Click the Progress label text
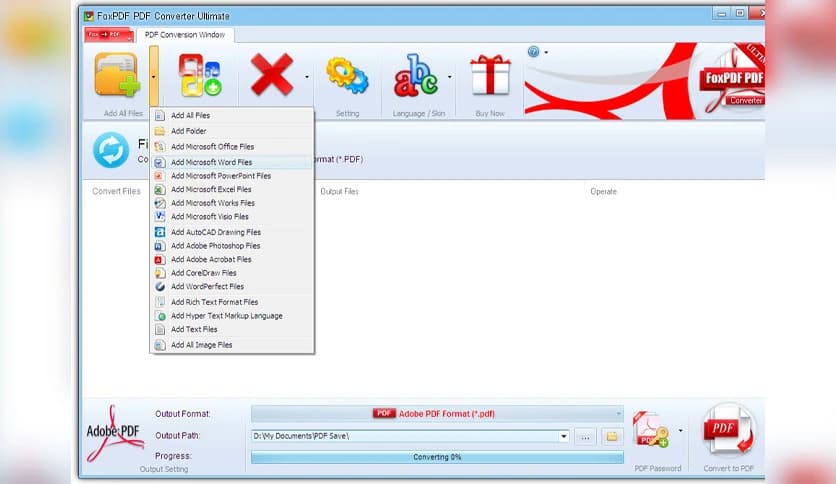Image resolution: width=836 pixels, height=484 pixels. coord(173,456)
